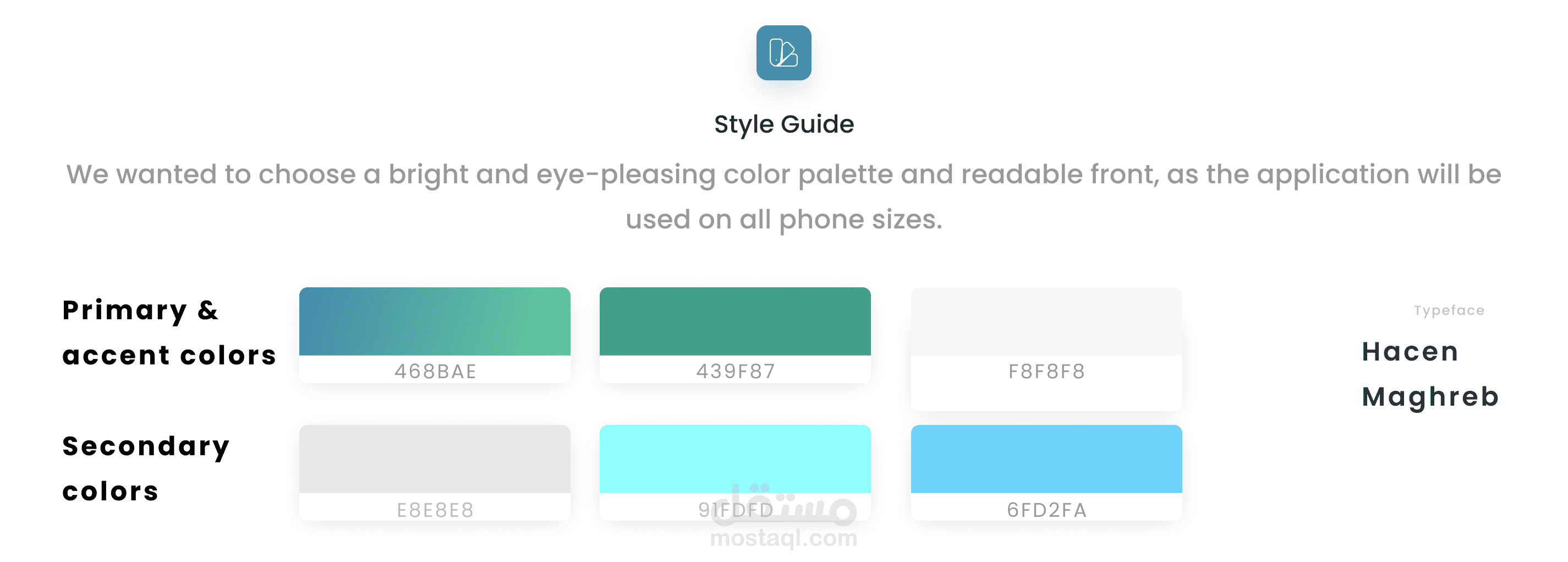Click the 439F87 hex code label
Screen dimensions: 1568x562
(735, 372)
